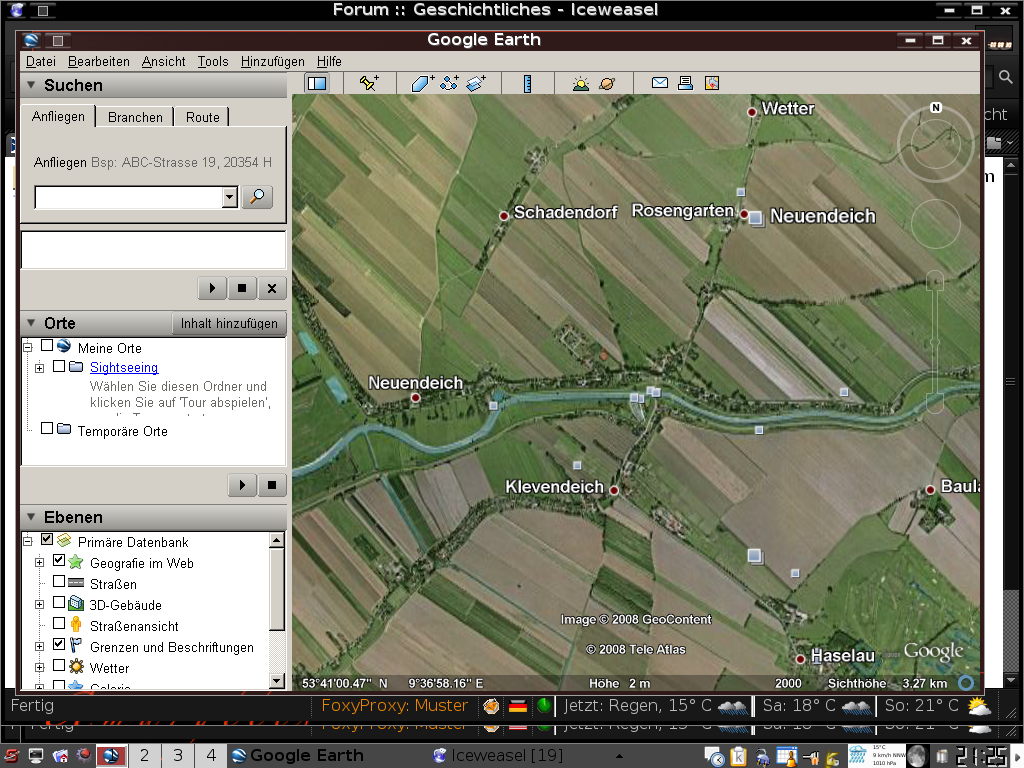1024x768 pixels.
Task: Toggle the Sightseeing checkbox
Action: [59, 366]
